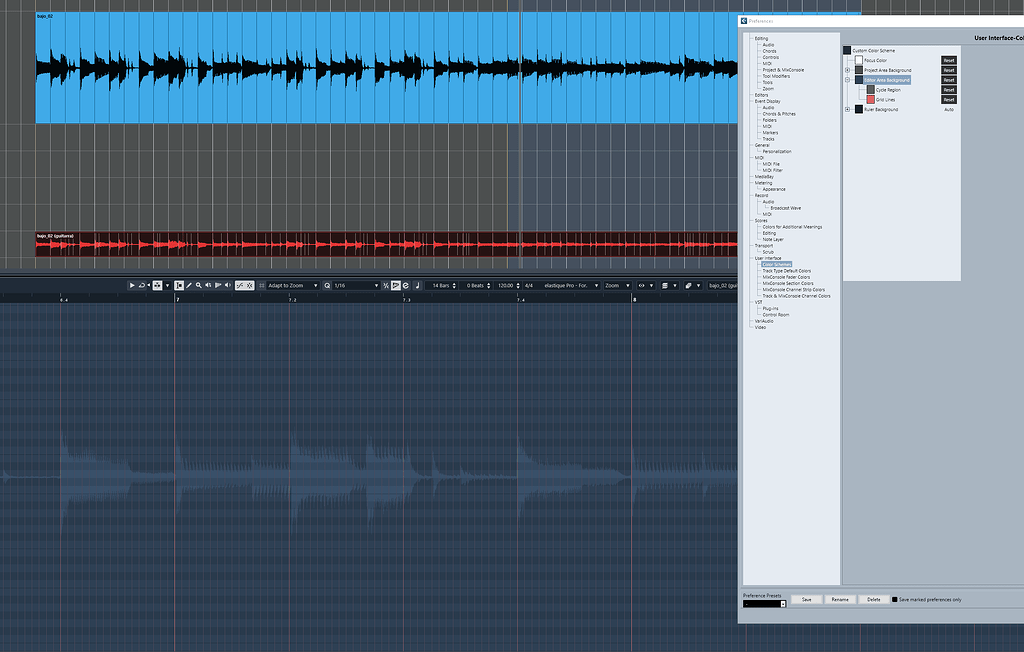Click the Autoscroll icon in the toolbar

pos(156,285)
